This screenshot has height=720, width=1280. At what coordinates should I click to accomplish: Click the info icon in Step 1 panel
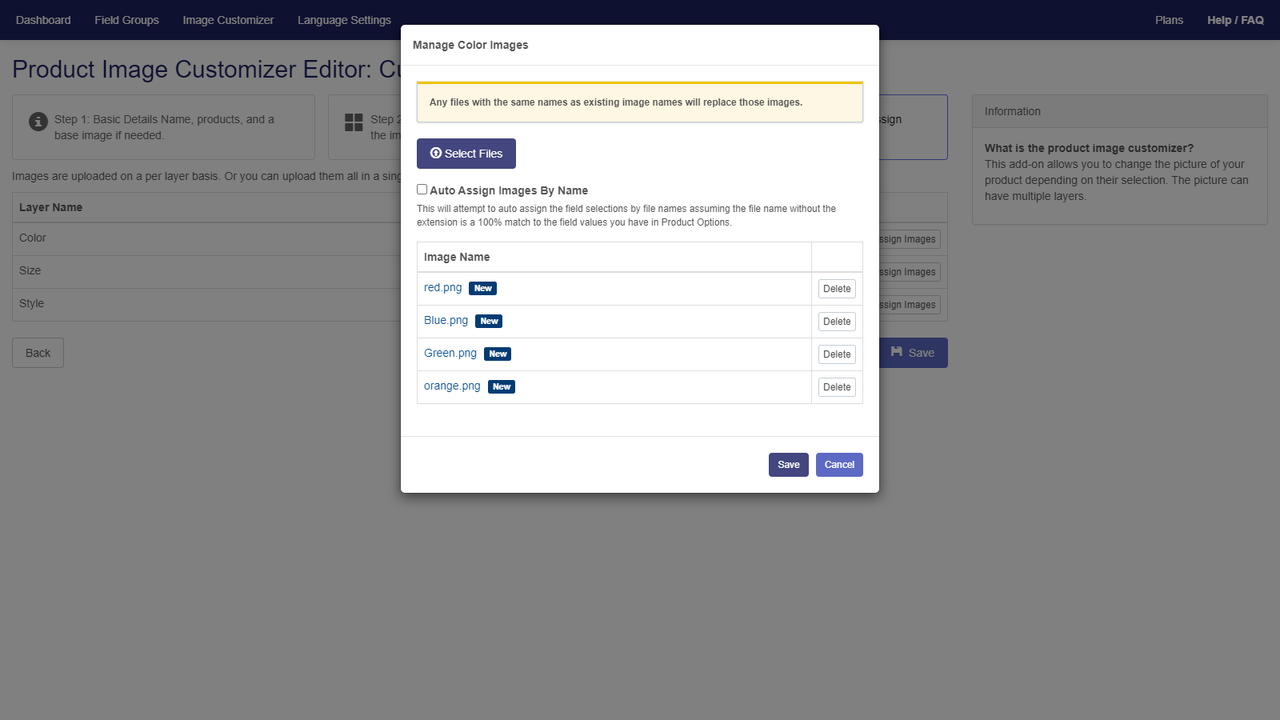tap(37, 121)
